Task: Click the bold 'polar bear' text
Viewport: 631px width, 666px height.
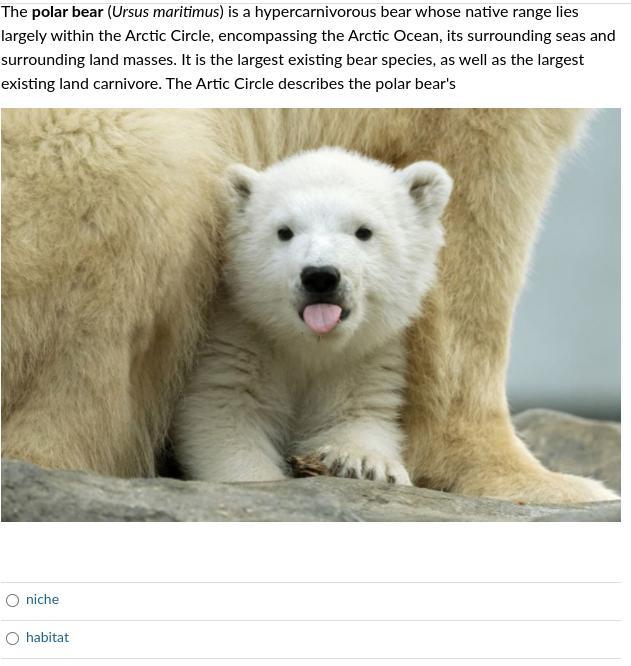Action: tap(68, 12)
